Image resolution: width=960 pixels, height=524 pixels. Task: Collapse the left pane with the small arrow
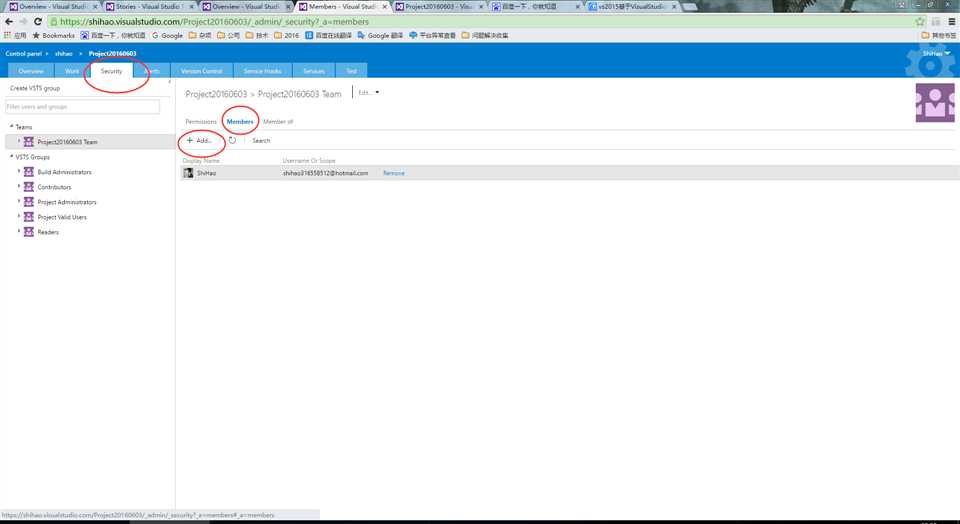tap(170, 82)
